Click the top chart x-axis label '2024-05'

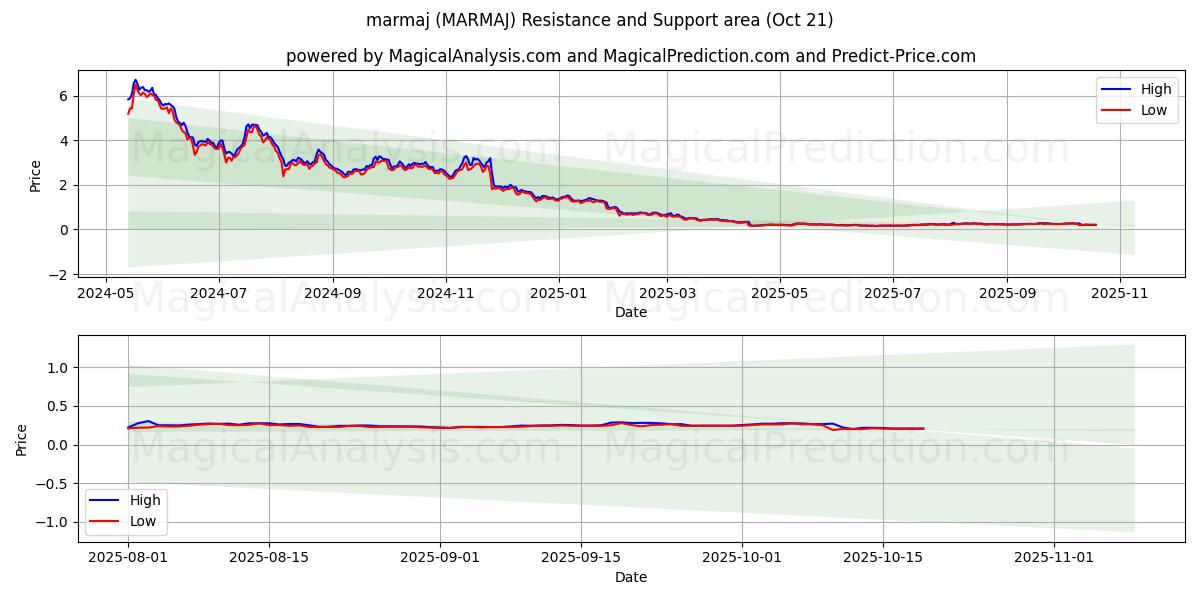[x=106, y=294]
